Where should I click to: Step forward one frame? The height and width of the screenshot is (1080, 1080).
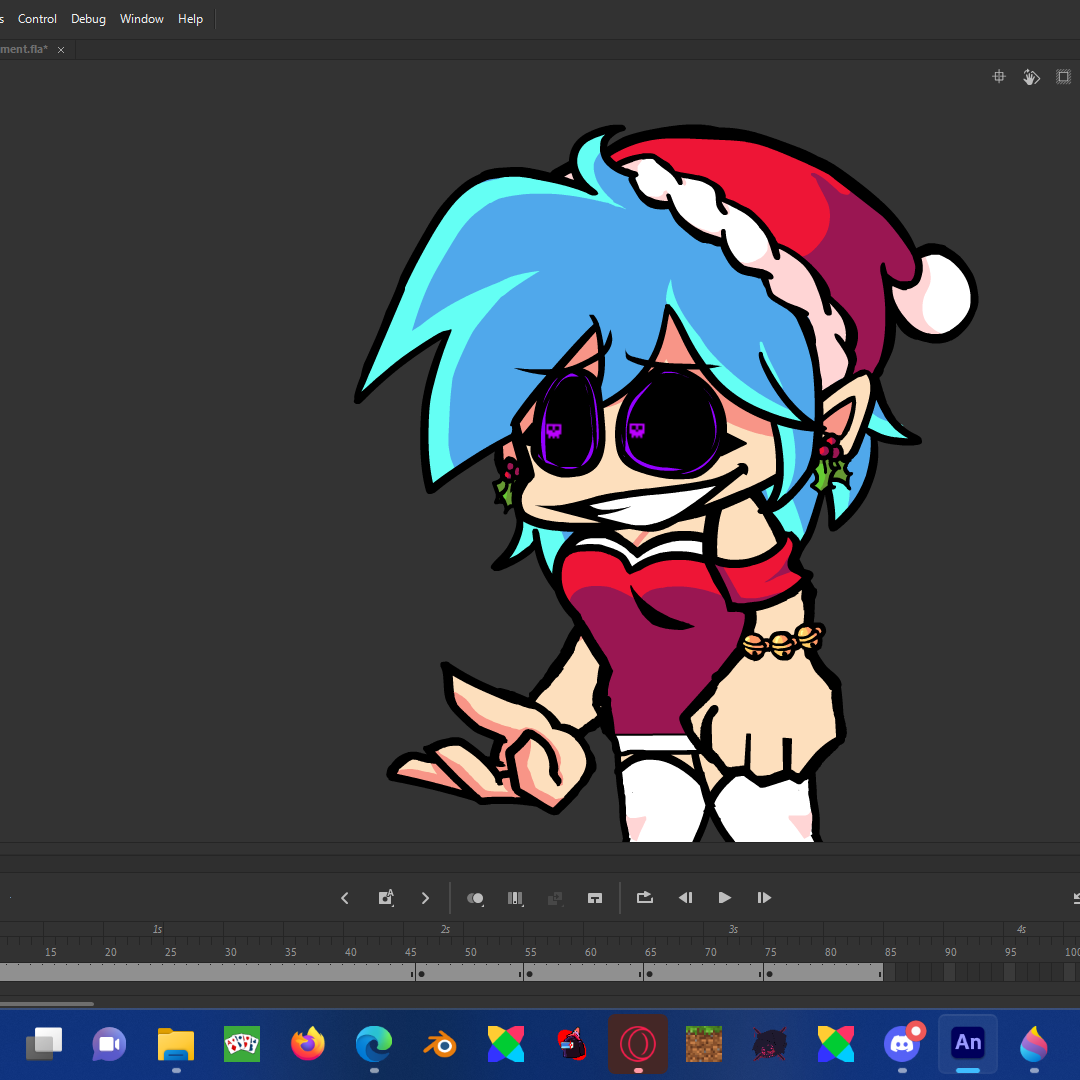pos(764,897)
